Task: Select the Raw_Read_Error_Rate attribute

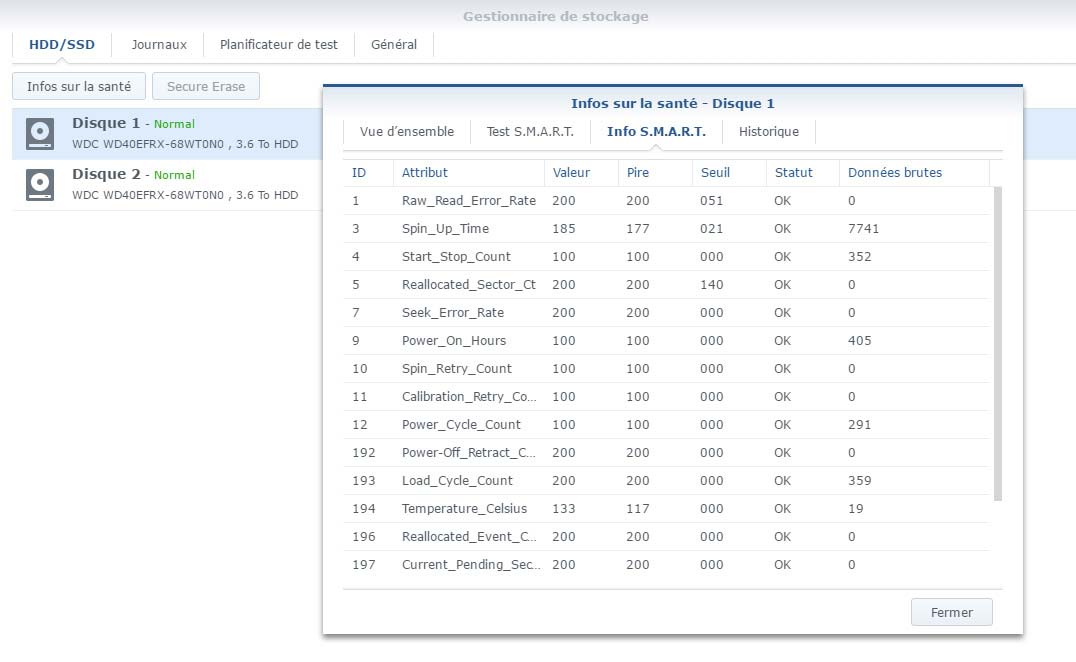Action: click(469, 201)
